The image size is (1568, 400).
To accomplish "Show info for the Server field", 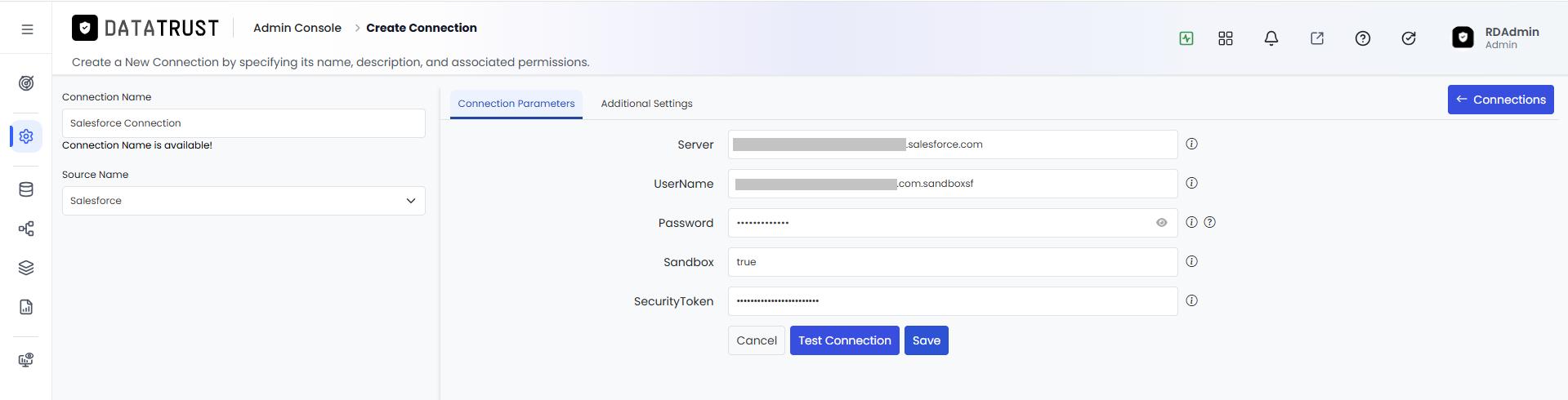I will pos(1192,144).
